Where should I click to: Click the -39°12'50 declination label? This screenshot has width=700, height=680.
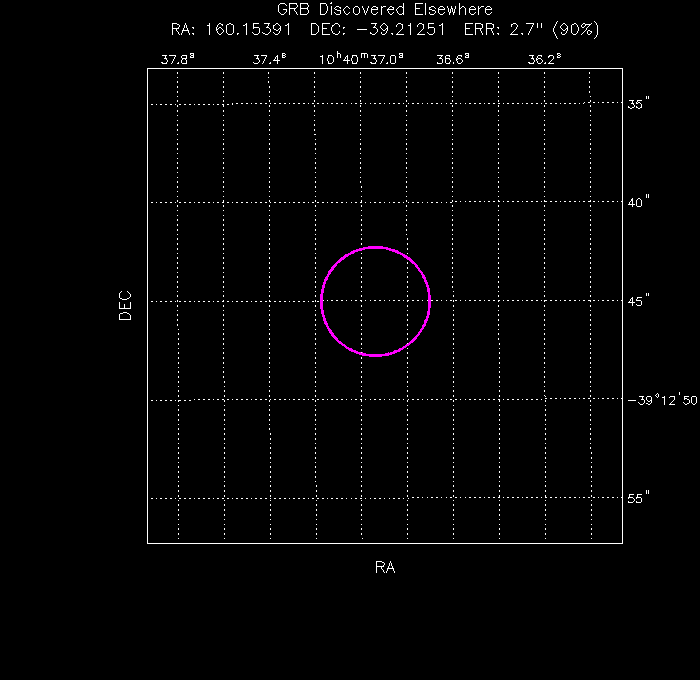(x=662, y=400)
